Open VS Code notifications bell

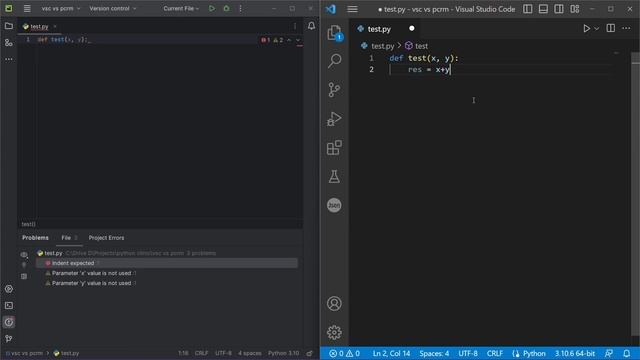[x=627, y=353]
